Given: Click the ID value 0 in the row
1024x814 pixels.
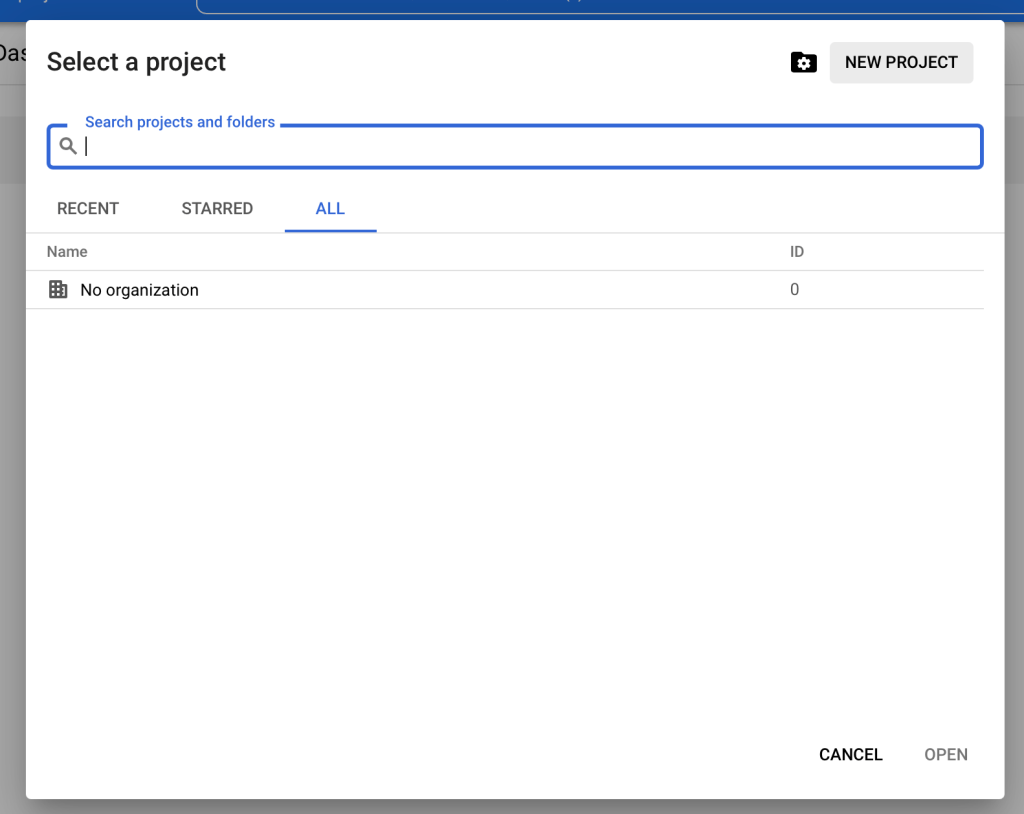Looking at the screenshot, I should (795, 290).
